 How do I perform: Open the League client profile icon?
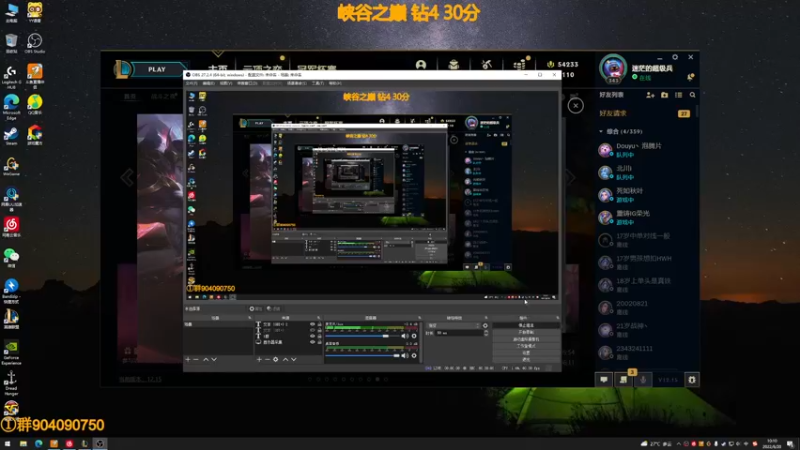(421, 65)
